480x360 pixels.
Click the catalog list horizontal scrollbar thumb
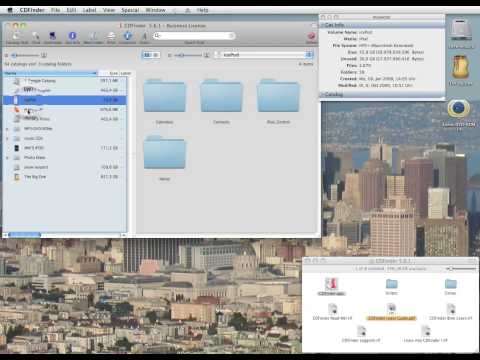(x=25, y=235)
